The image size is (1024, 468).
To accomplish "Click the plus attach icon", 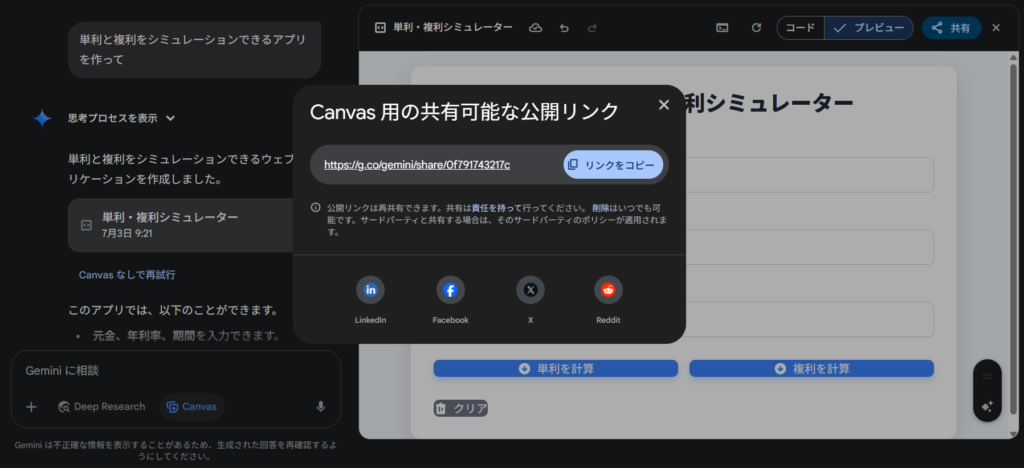I will pos(31,407).
